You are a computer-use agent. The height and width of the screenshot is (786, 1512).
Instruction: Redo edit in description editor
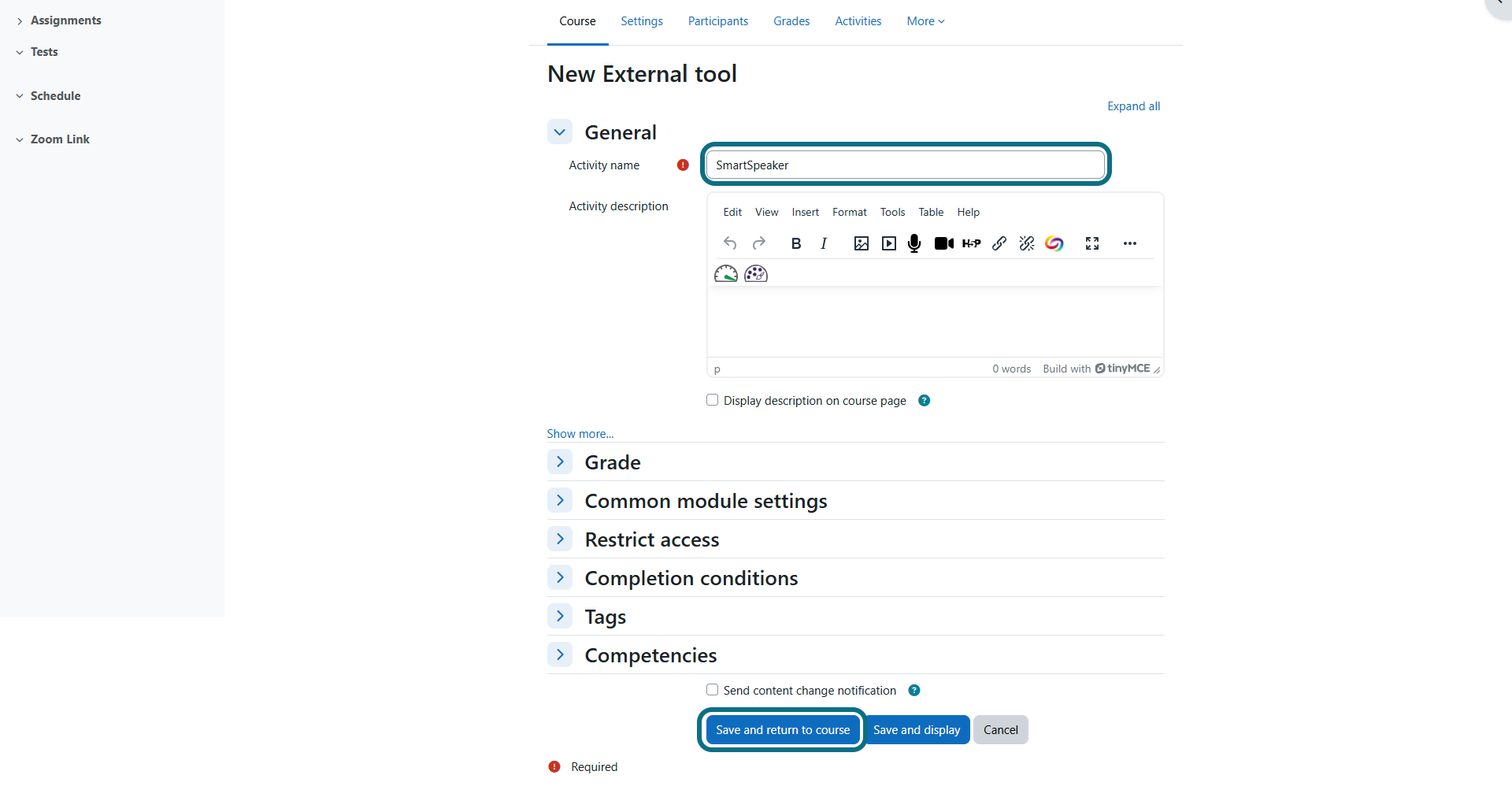tap(759, 243)
